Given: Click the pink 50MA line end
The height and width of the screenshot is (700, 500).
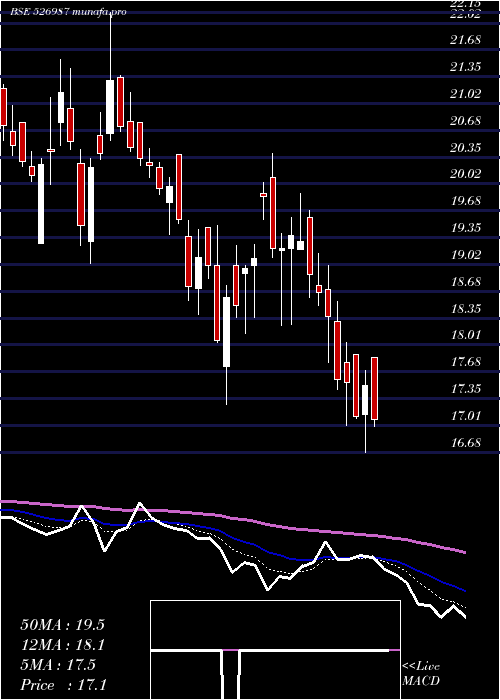Looking at the screenshot, I should [465, 553].
